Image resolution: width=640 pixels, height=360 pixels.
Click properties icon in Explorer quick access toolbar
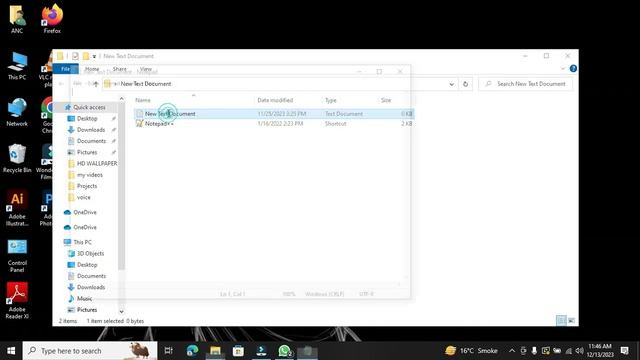click(x=75, y=56)
